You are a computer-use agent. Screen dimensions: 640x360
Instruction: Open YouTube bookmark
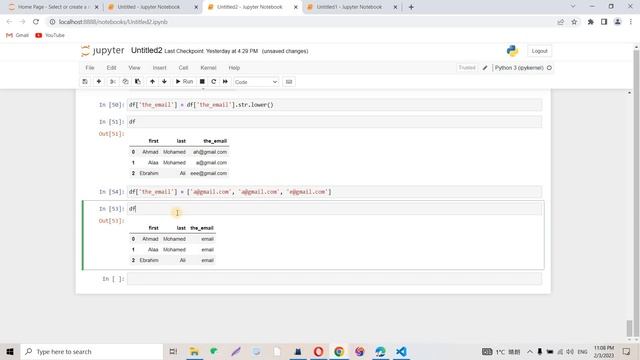50,36
